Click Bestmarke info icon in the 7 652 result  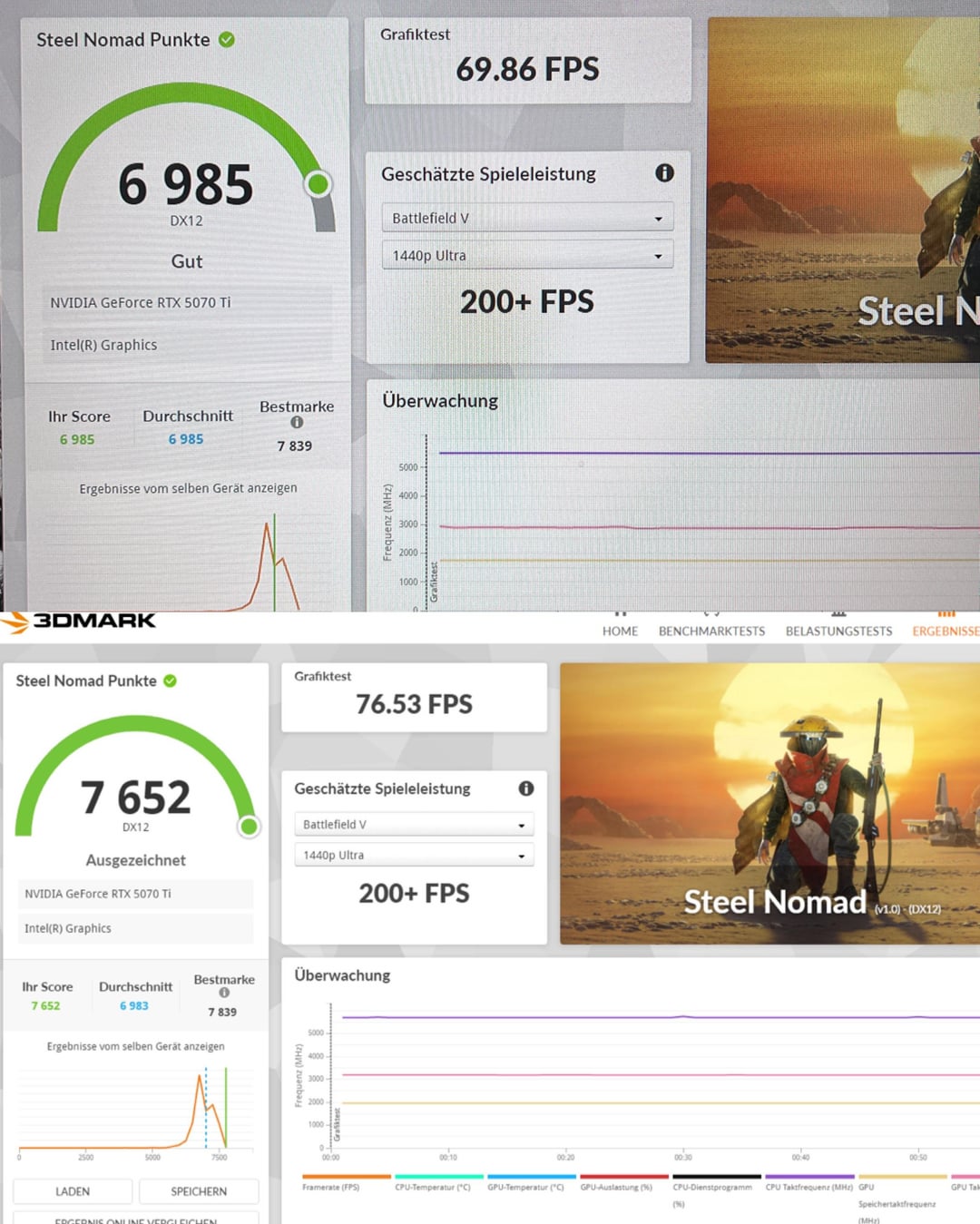coord(224,993)
